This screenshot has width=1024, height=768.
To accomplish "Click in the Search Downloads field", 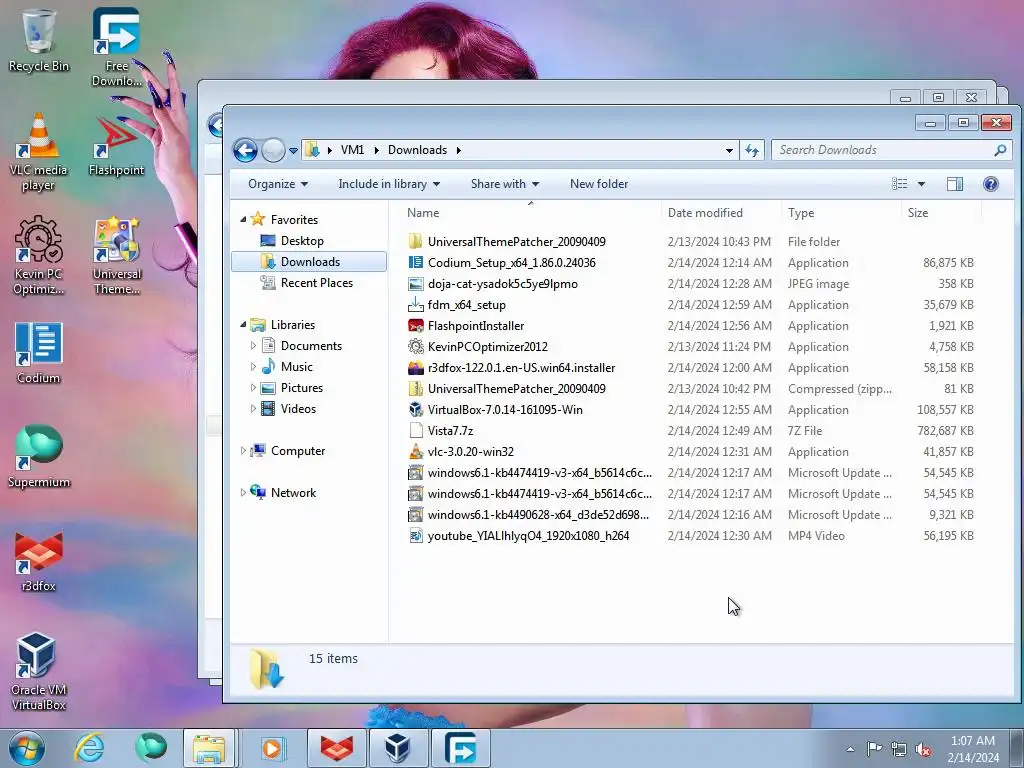I will click(x=891, y=150).
